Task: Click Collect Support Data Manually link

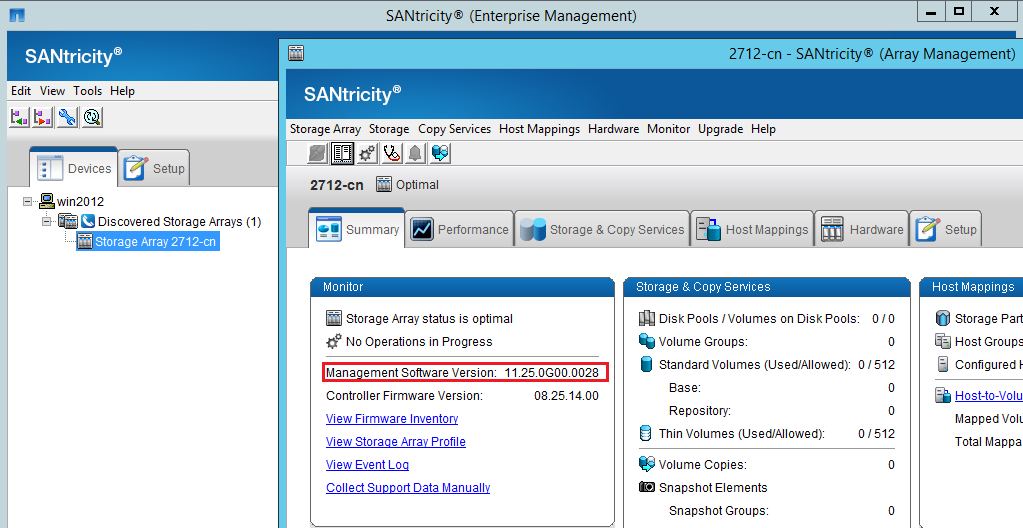Action: pyautogui.click(x=408, y=488)
